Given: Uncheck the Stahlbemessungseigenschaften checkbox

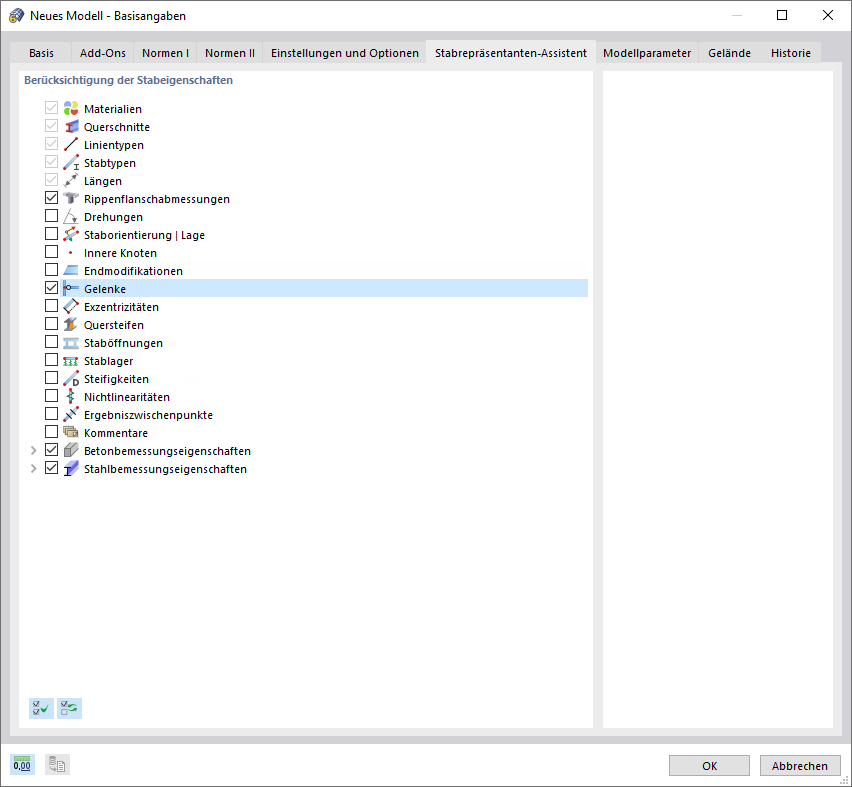Looking at the screenshot, I should (x=51, y=467).
